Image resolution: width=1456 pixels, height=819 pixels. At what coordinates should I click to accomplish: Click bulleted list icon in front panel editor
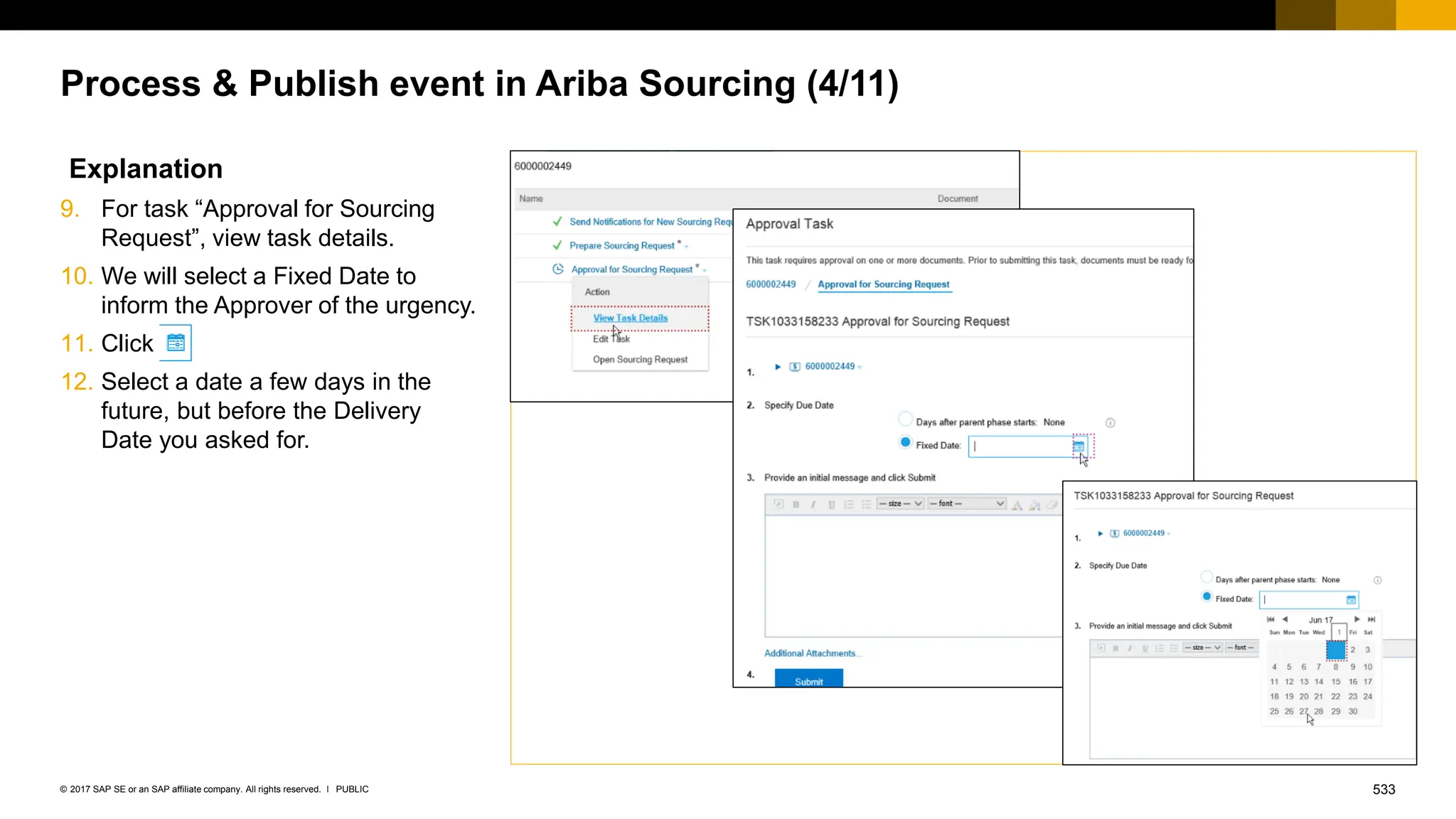pos(1174,648)
